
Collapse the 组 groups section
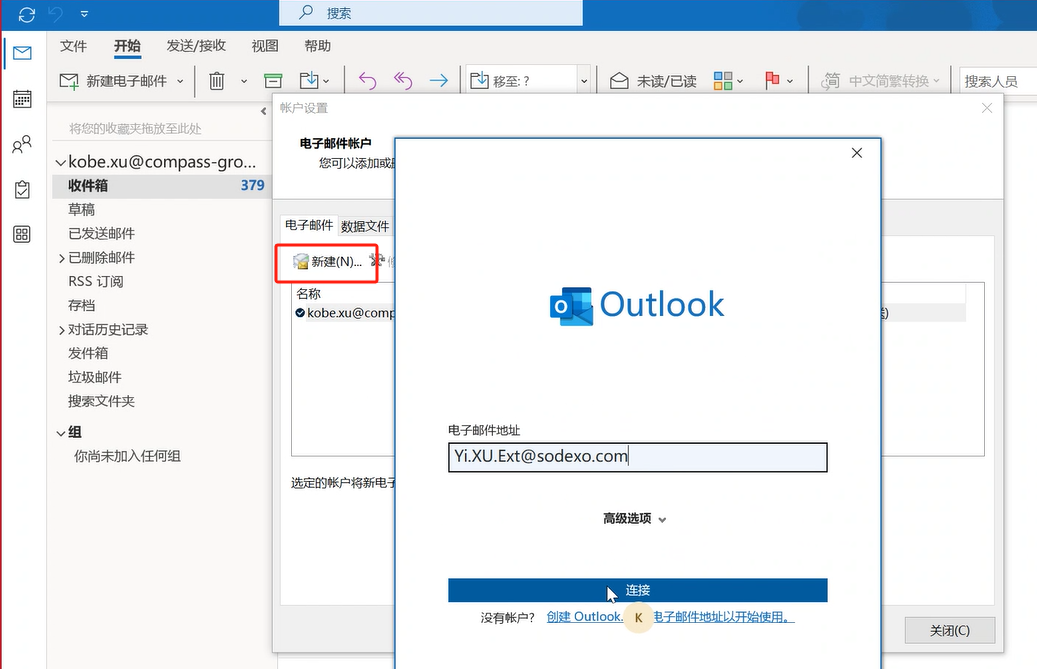point(60,433)
